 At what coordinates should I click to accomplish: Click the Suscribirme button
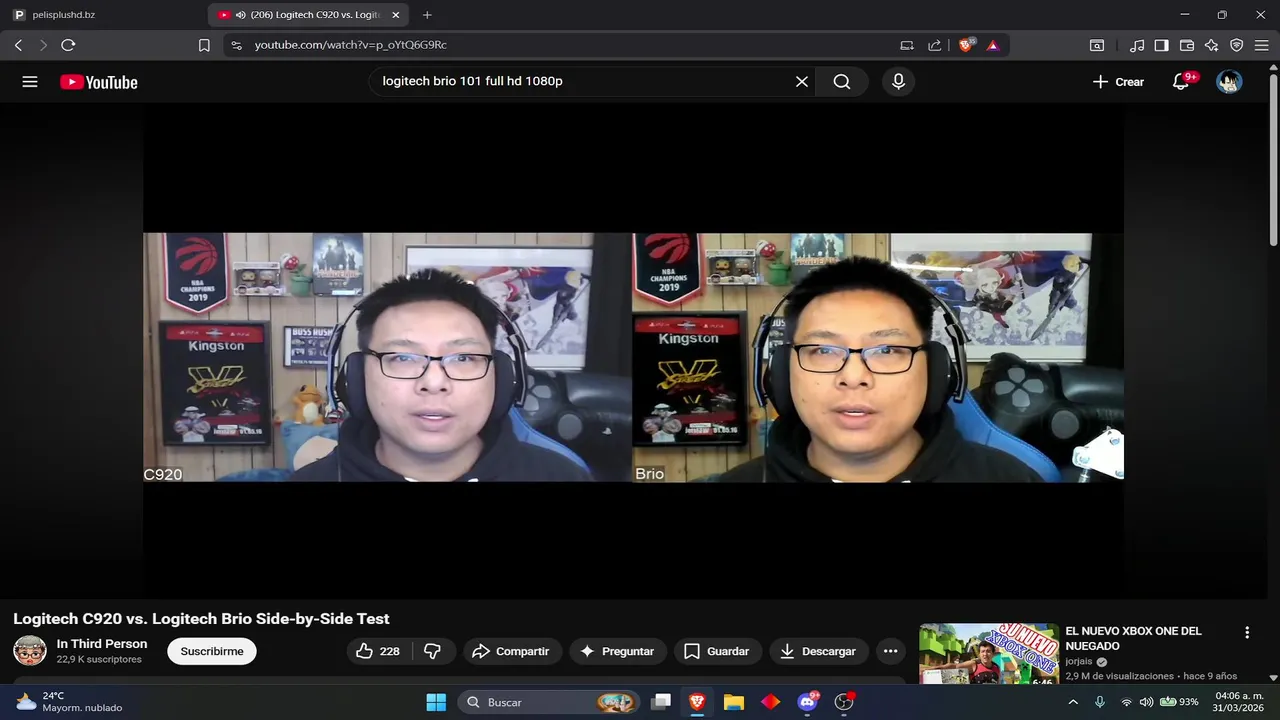tap(212, 651)
